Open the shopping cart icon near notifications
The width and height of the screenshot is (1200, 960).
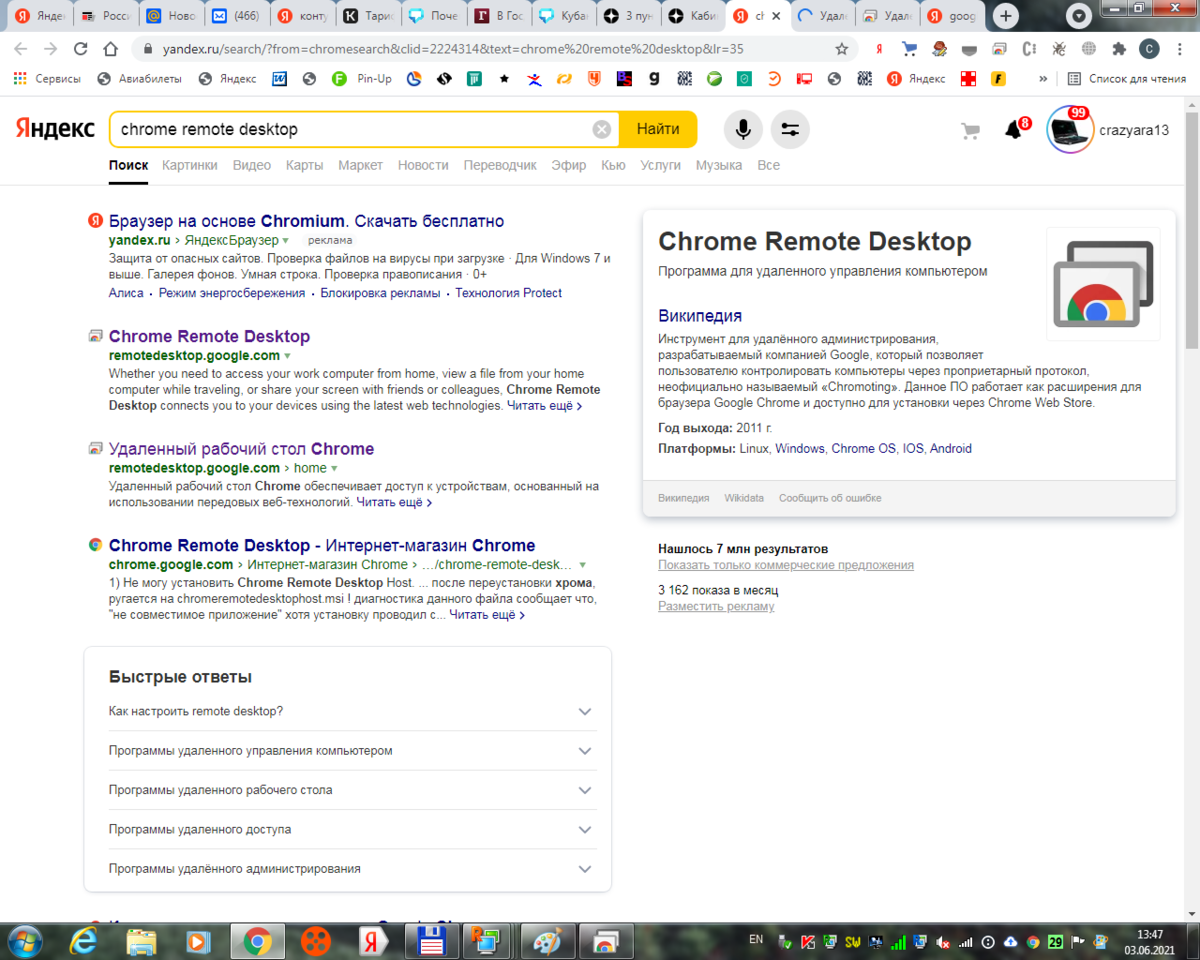(x=970, y=130)
